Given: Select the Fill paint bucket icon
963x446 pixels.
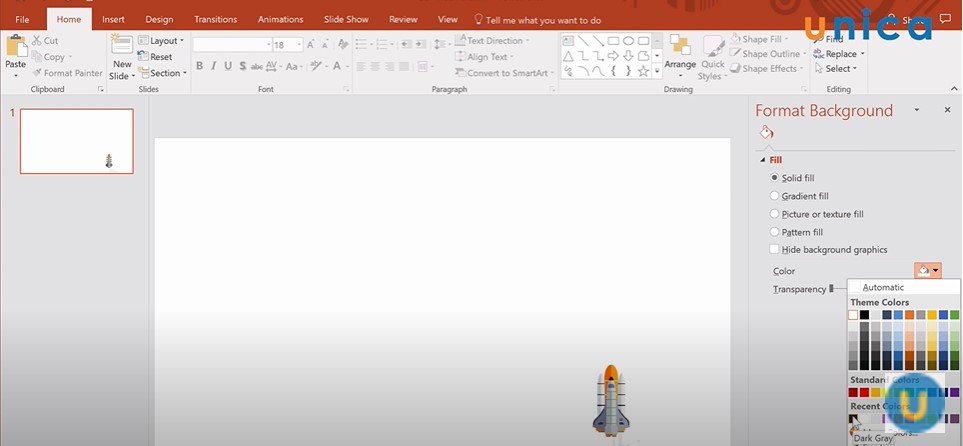Looking at the screenshot, I should pyautogui.click(x=766, y=133).
